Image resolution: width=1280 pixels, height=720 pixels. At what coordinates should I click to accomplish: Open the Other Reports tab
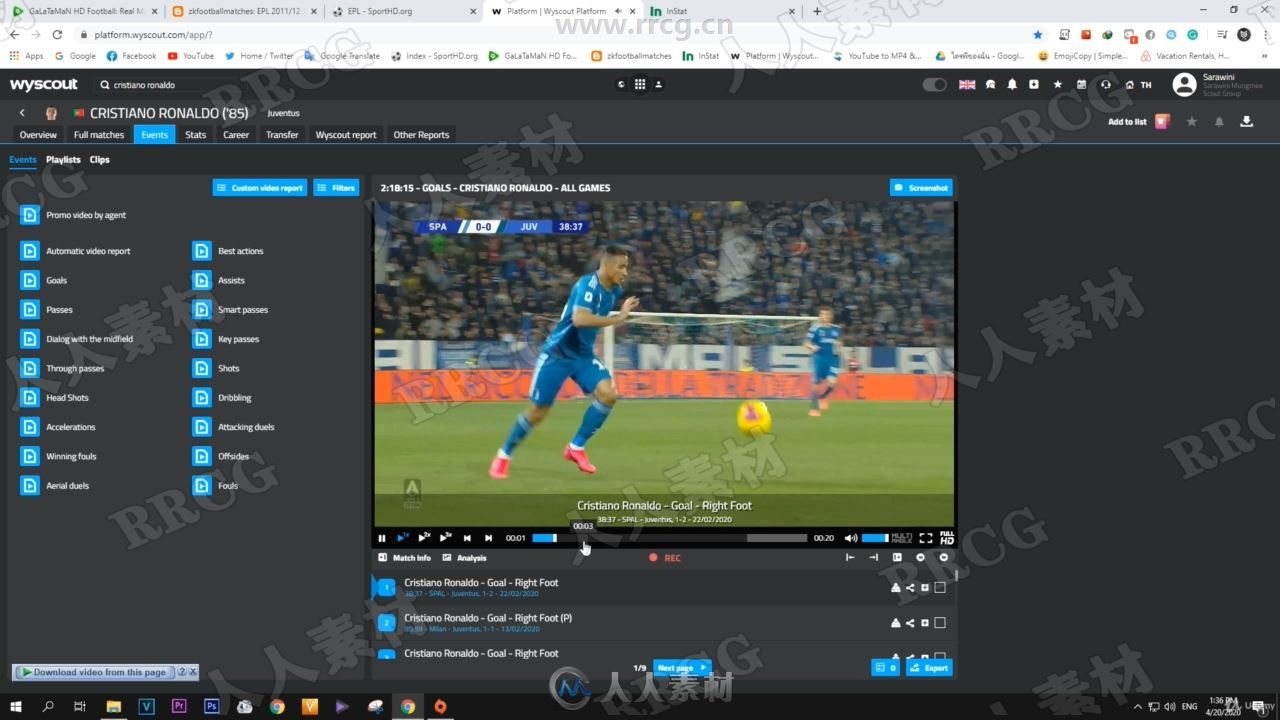coord(421,134)
